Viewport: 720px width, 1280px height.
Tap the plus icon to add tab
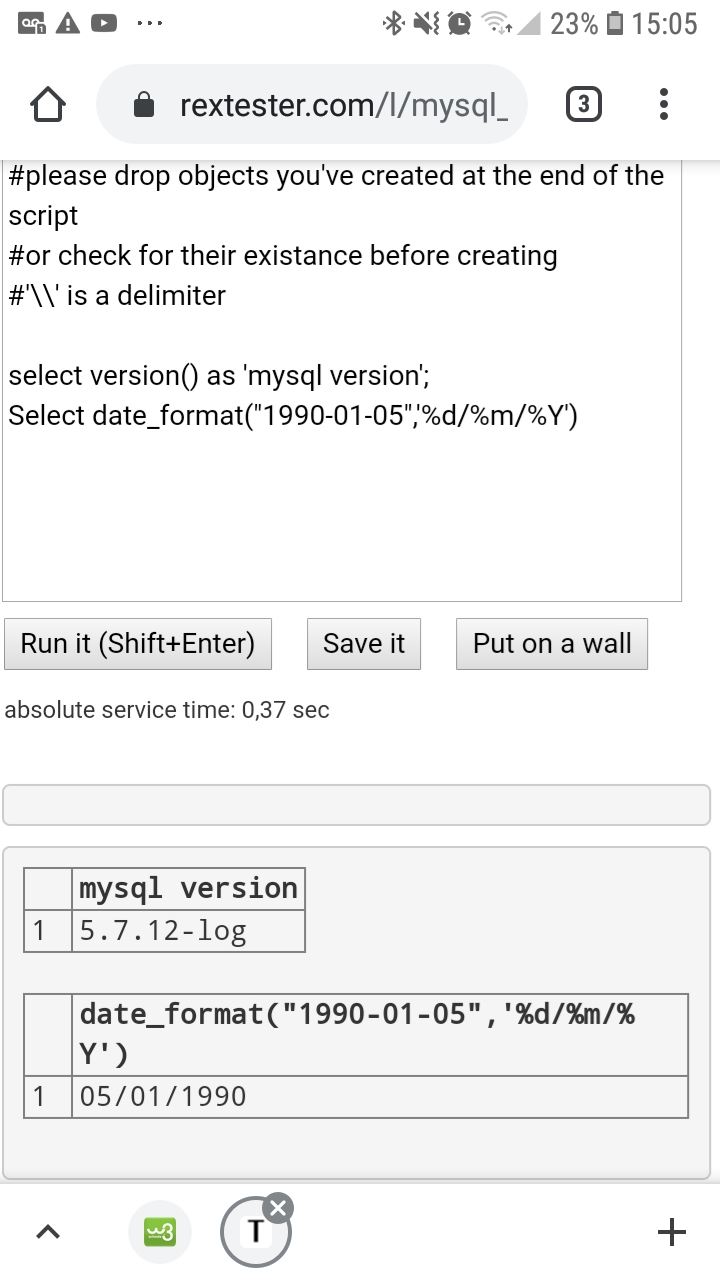click(672, 1232)
